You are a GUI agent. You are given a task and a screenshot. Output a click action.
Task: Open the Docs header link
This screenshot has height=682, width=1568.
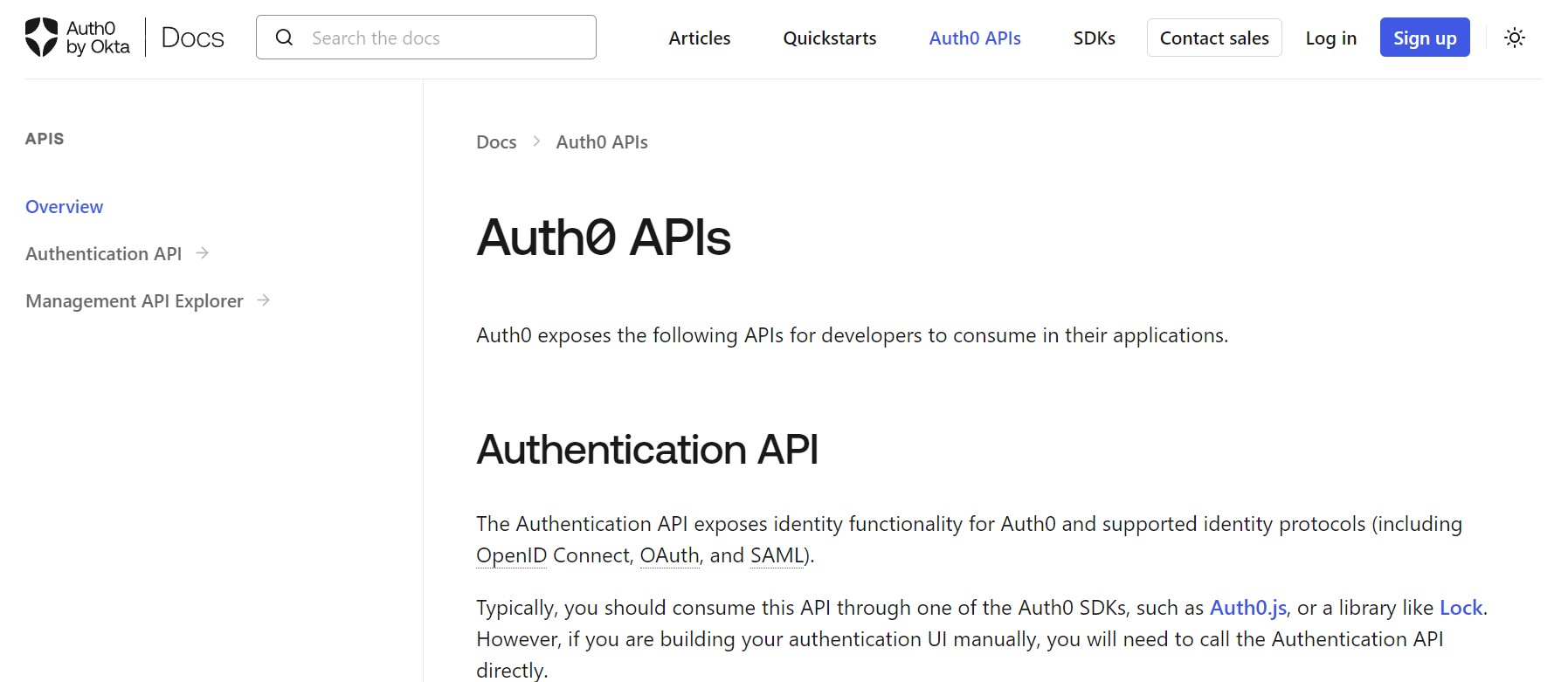click(193, 38)
